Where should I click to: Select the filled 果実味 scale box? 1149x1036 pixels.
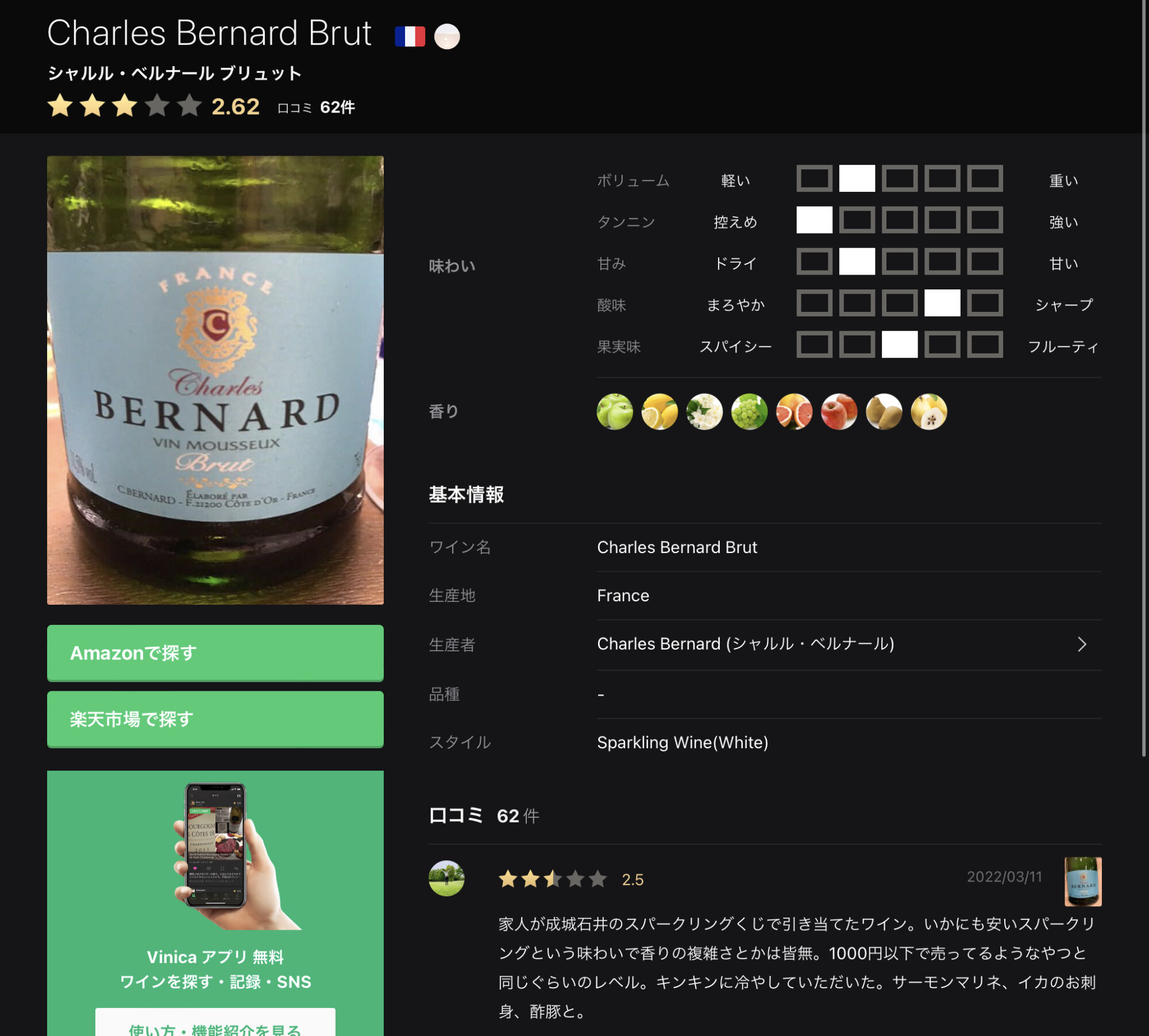coord(899,344)
